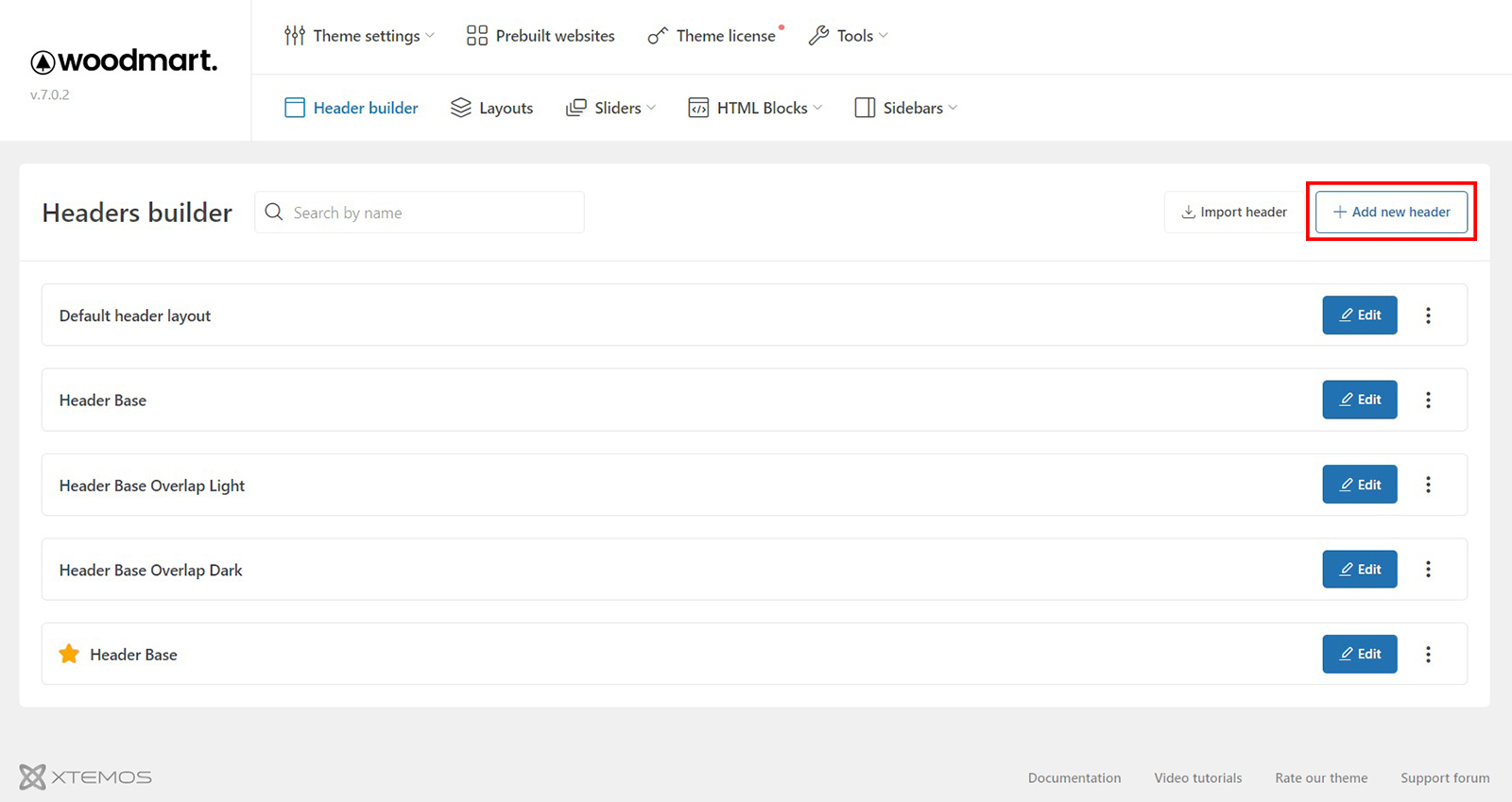
Task: Edit the Default header layout
Action: point(1359,316)
